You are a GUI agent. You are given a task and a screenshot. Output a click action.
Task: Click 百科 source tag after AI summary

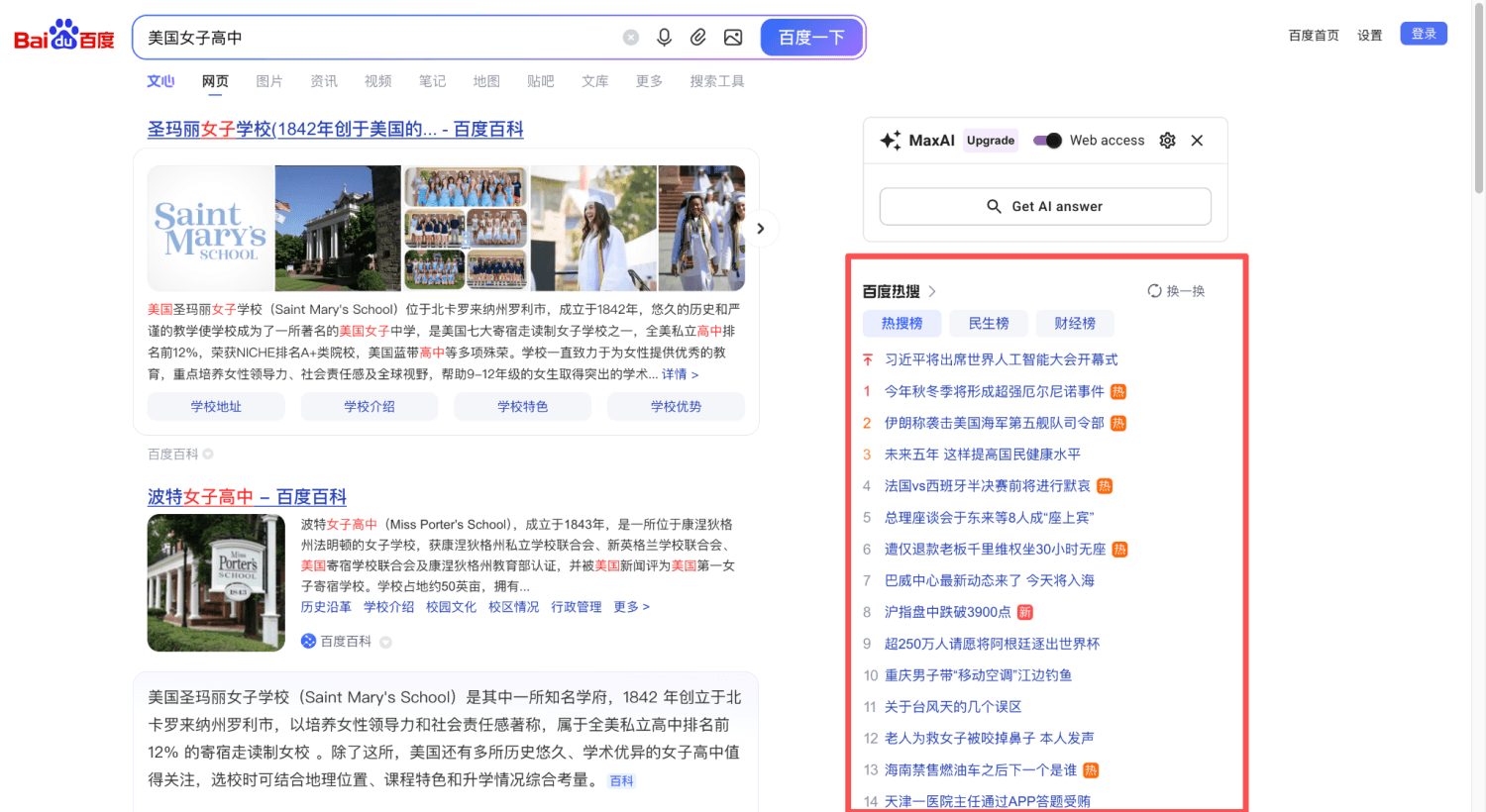(x=621, y=781)
